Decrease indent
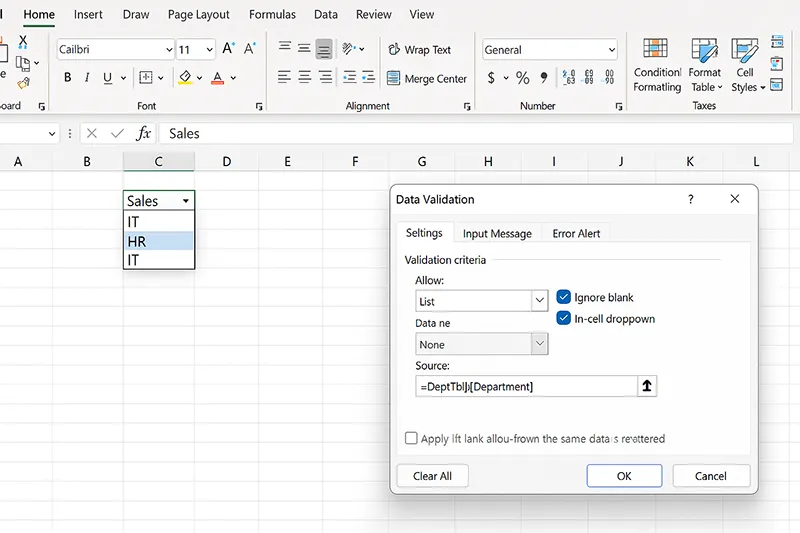 (349, 78)
